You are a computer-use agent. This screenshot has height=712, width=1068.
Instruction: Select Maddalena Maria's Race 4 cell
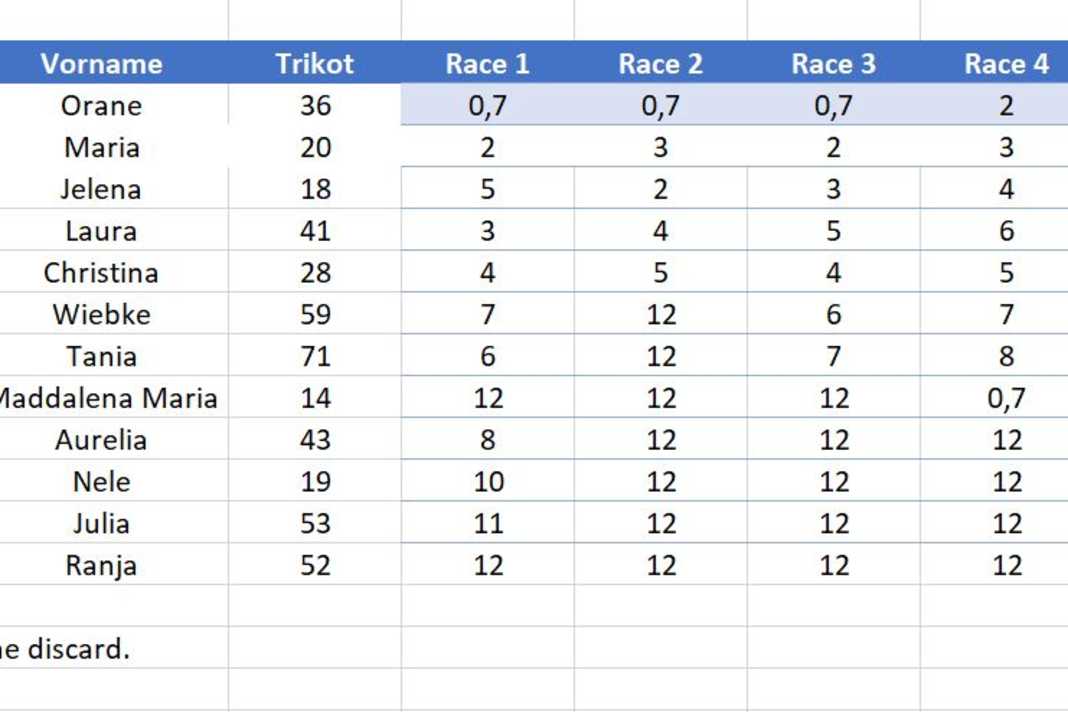point(1006,399)
